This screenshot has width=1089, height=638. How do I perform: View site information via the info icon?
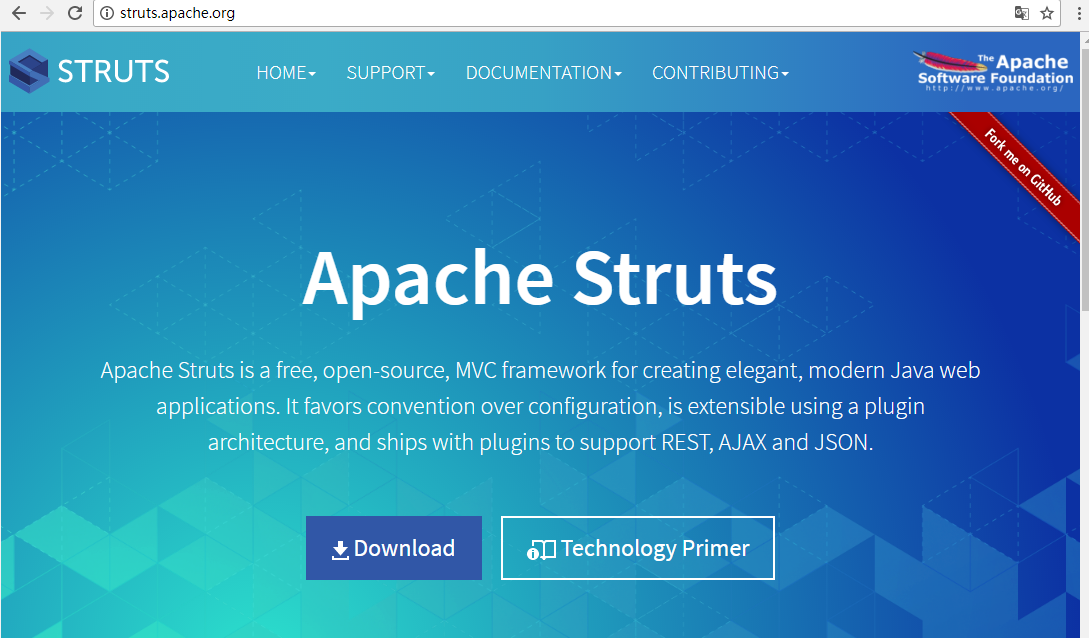click(107, 13)
